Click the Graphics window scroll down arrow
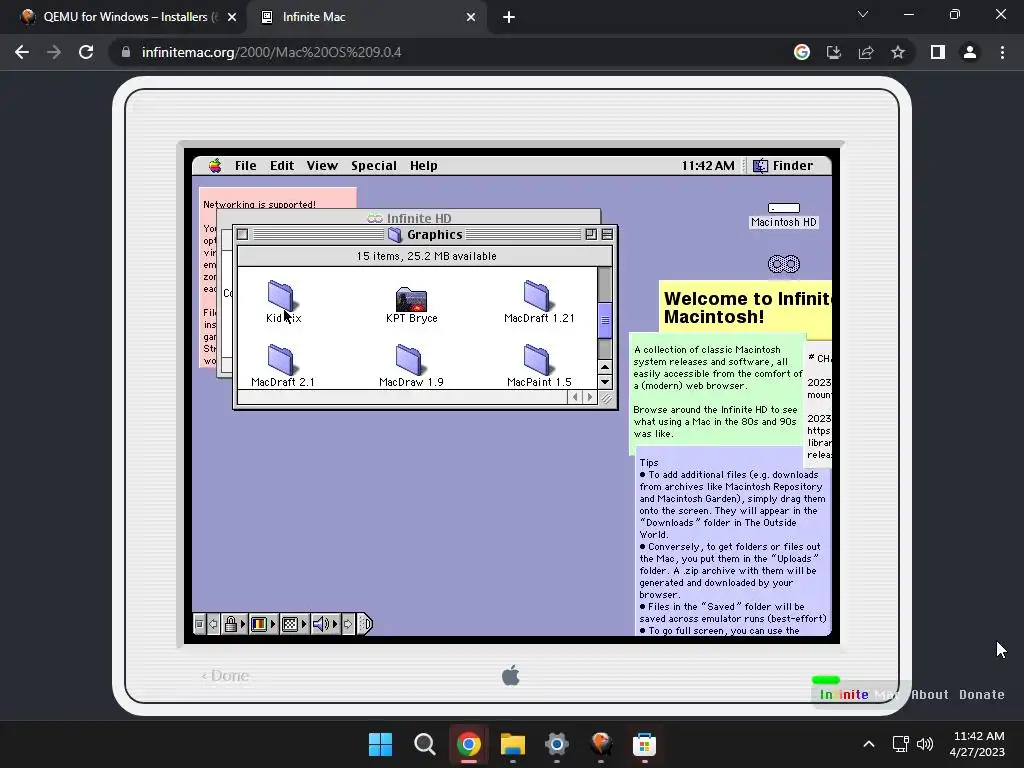This screenshot has width=1024, height=768. coord(605,383)
